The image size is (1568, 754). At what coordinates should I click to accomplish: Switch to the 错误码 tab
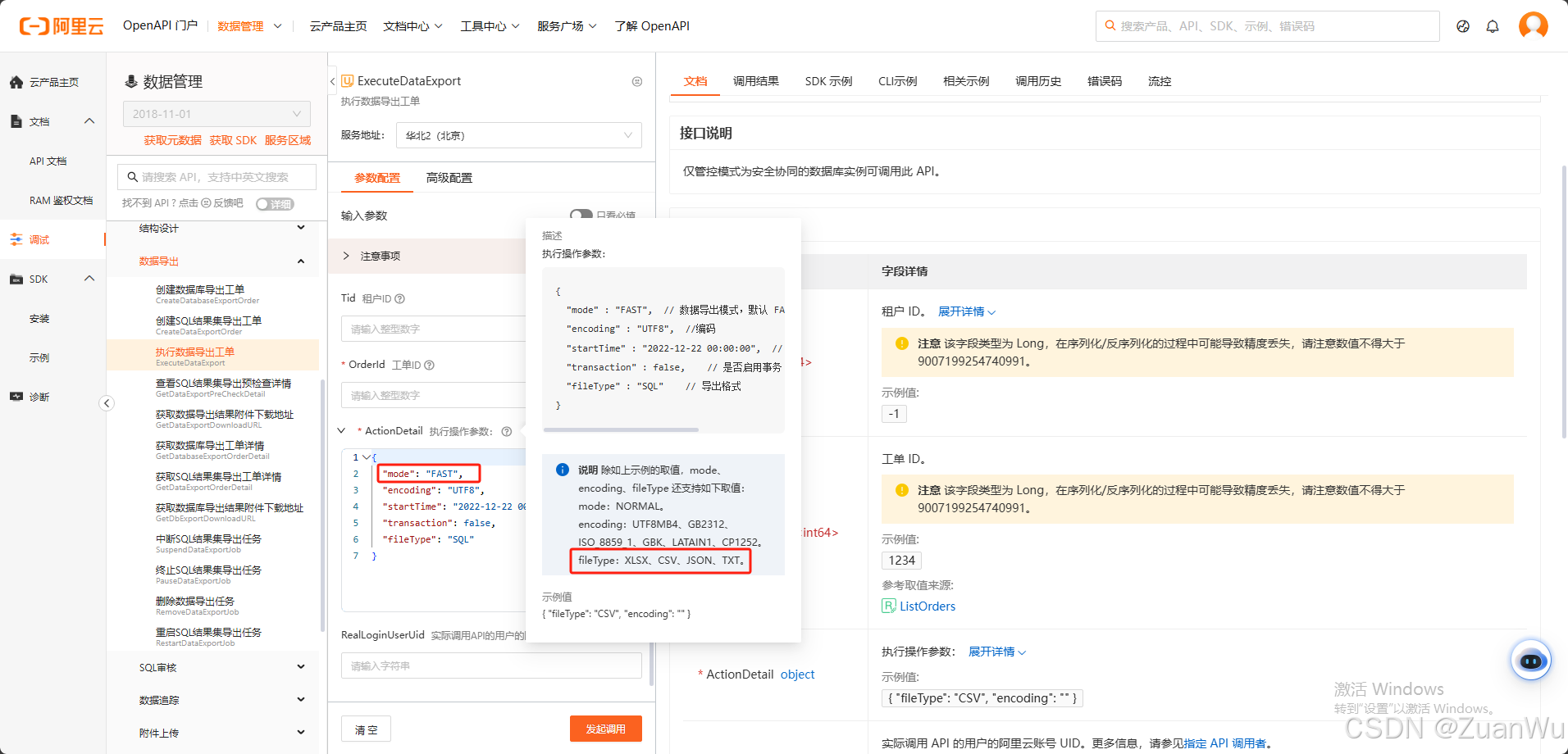(1104, 81)
